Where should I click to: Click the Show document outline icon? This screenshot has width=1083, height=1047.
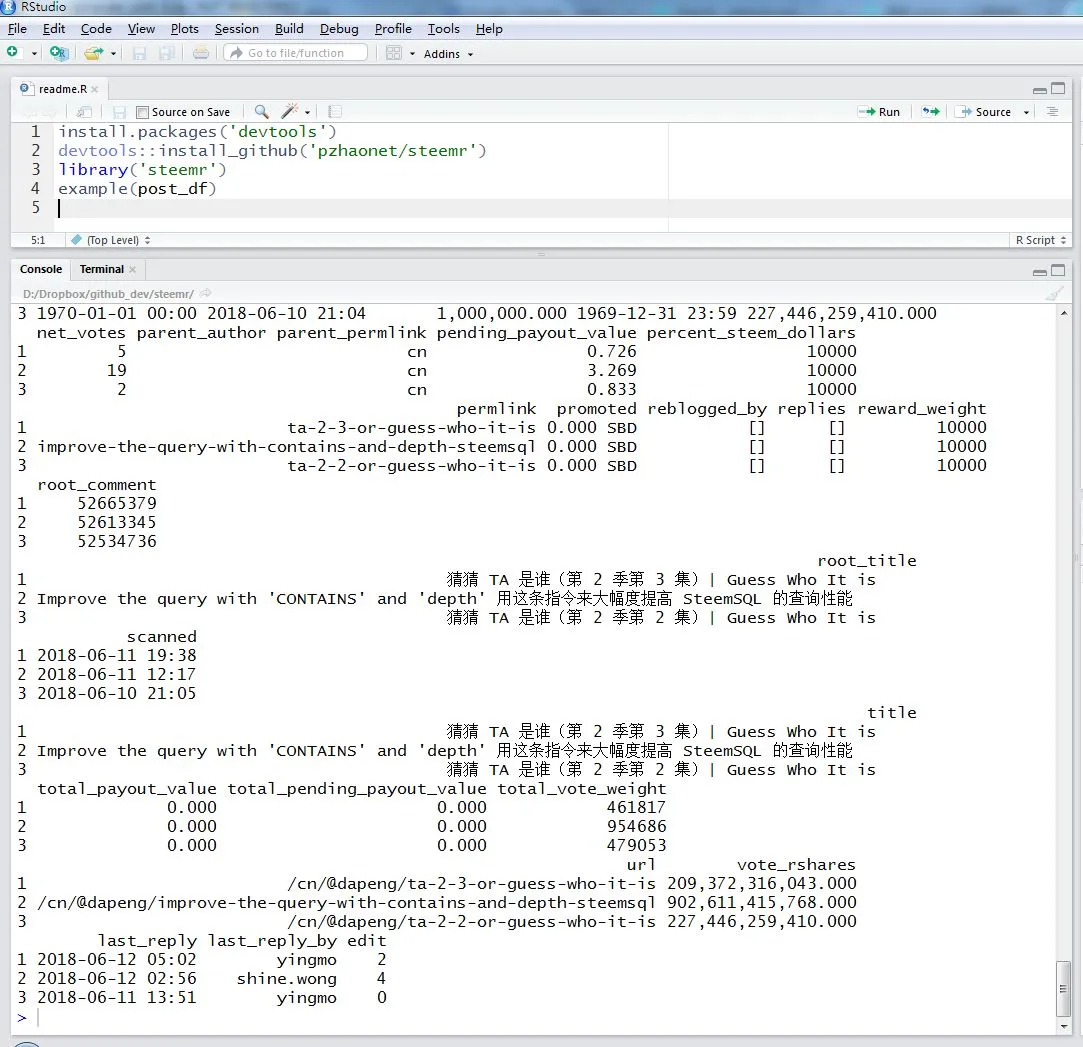[x=1053, y=112]
